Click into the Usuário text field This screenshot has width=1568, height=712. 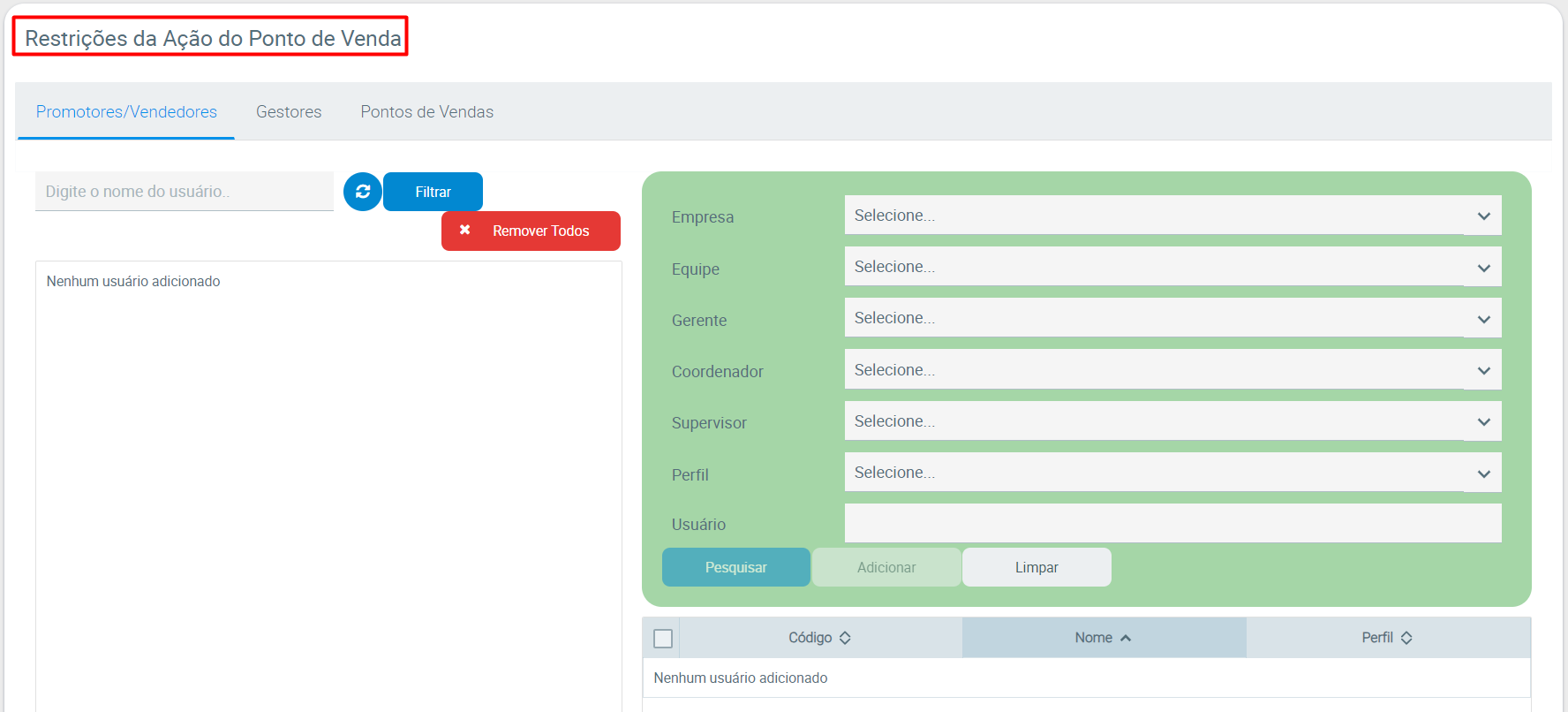coord(1172,523)
